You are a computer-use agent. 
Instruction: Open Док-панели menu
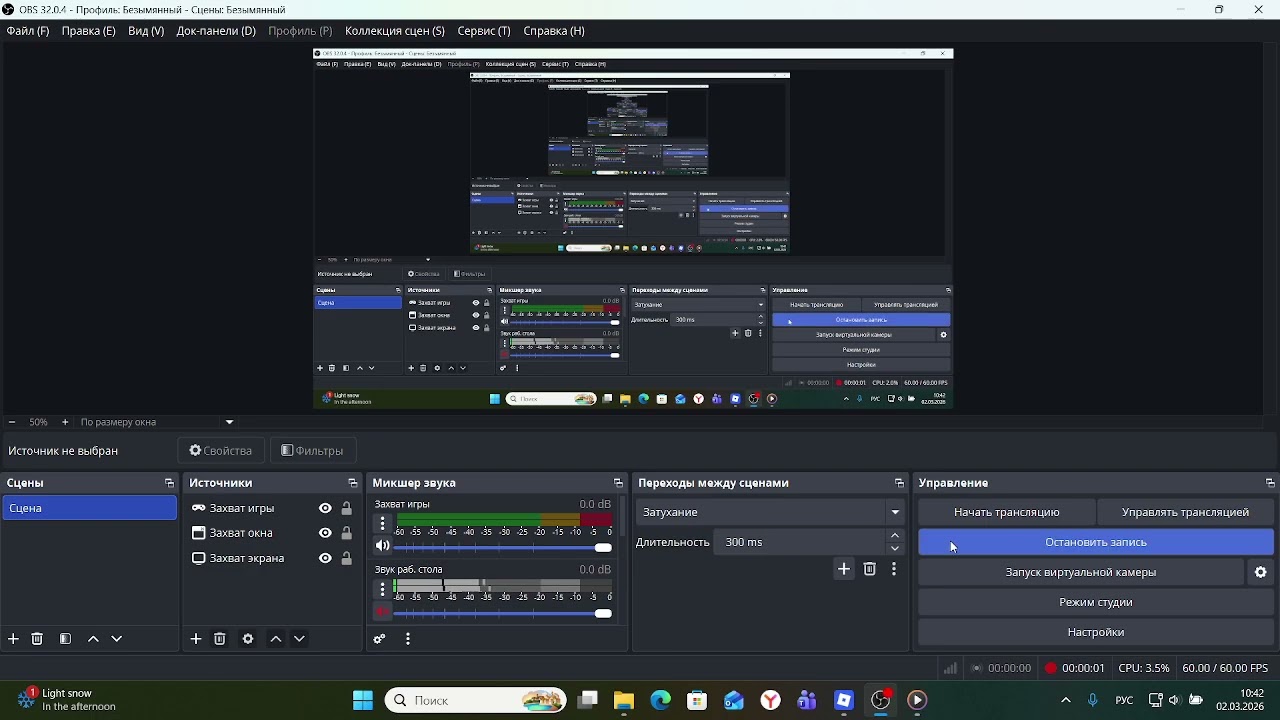216,31
